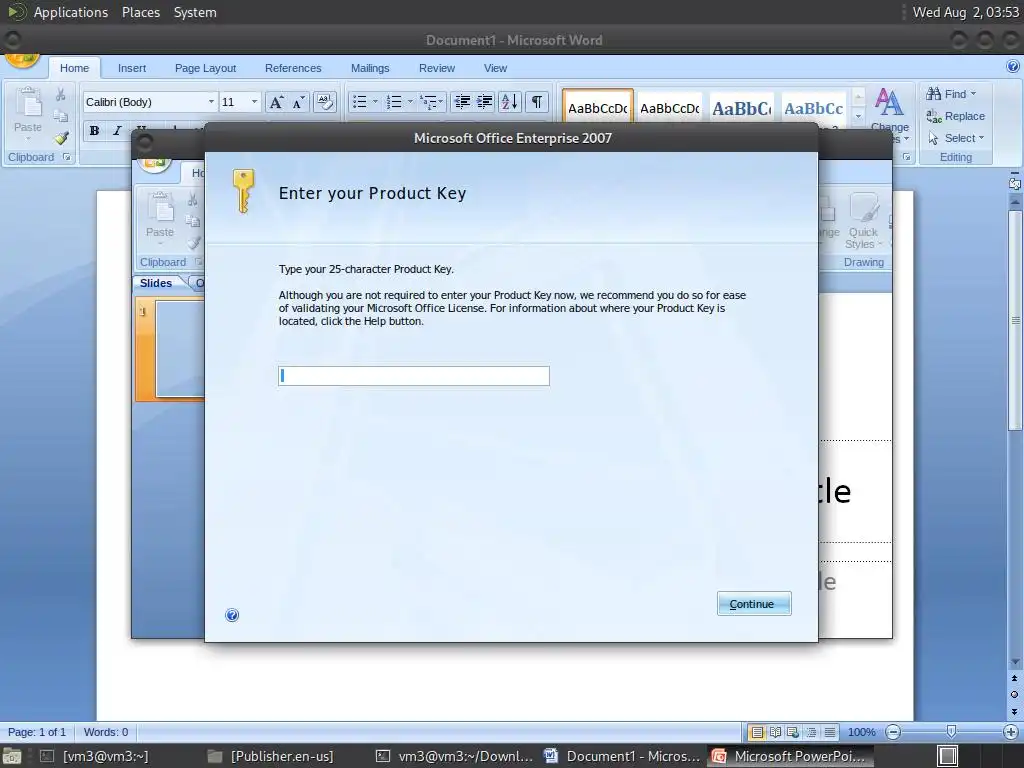Open the font size 11 dropdown
This screenshot has width=1024, height=768.
pyautogui.click(x=254, y=102)
